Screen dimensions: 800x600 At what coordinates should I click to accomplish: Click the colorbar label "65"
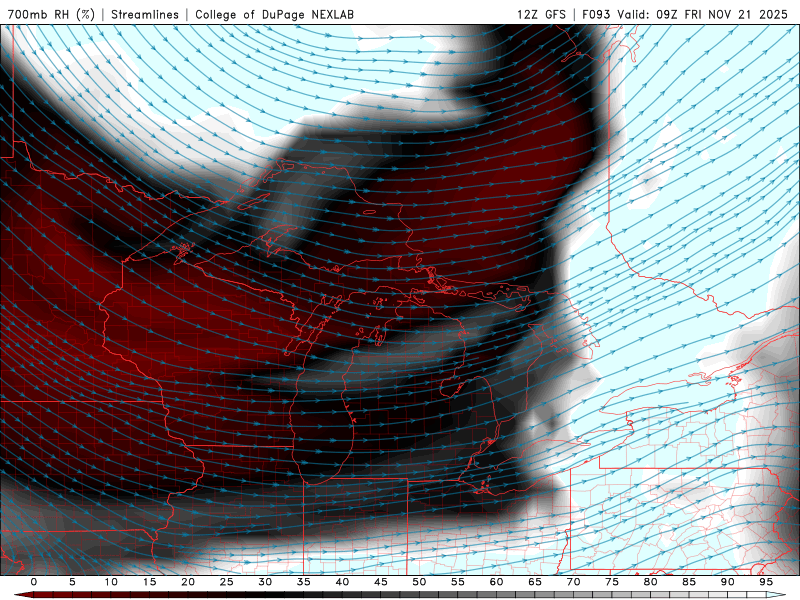coord(535,582)
